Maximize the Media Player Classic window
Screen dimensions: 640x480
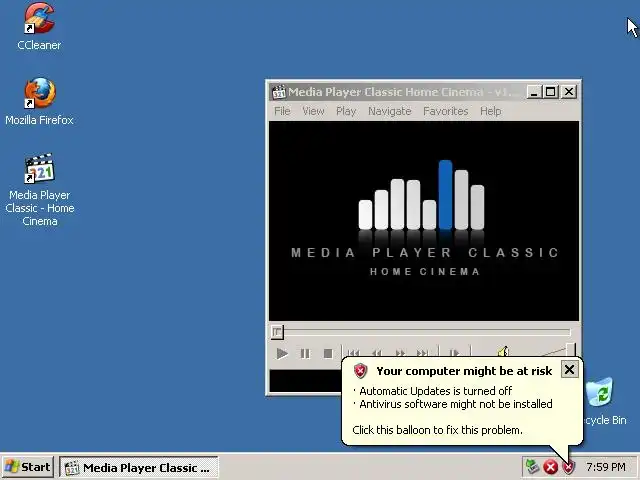[550, 92]
